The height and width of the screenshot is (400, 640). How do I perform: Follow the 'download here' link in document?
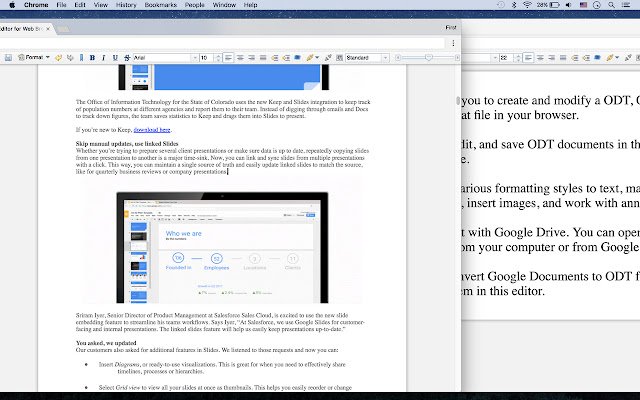click(152, 130)
